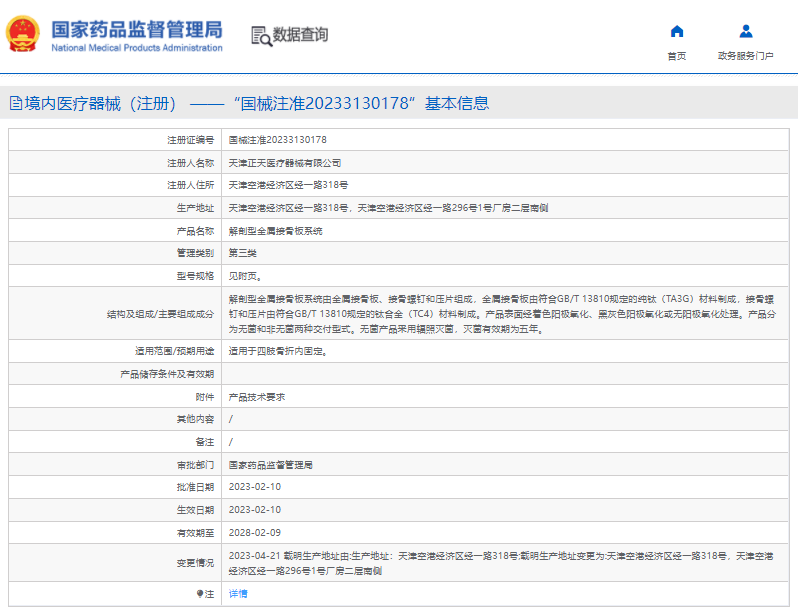
Task: Click the 适用范围/预期用途 label
Action: click(x=175, y=351)
